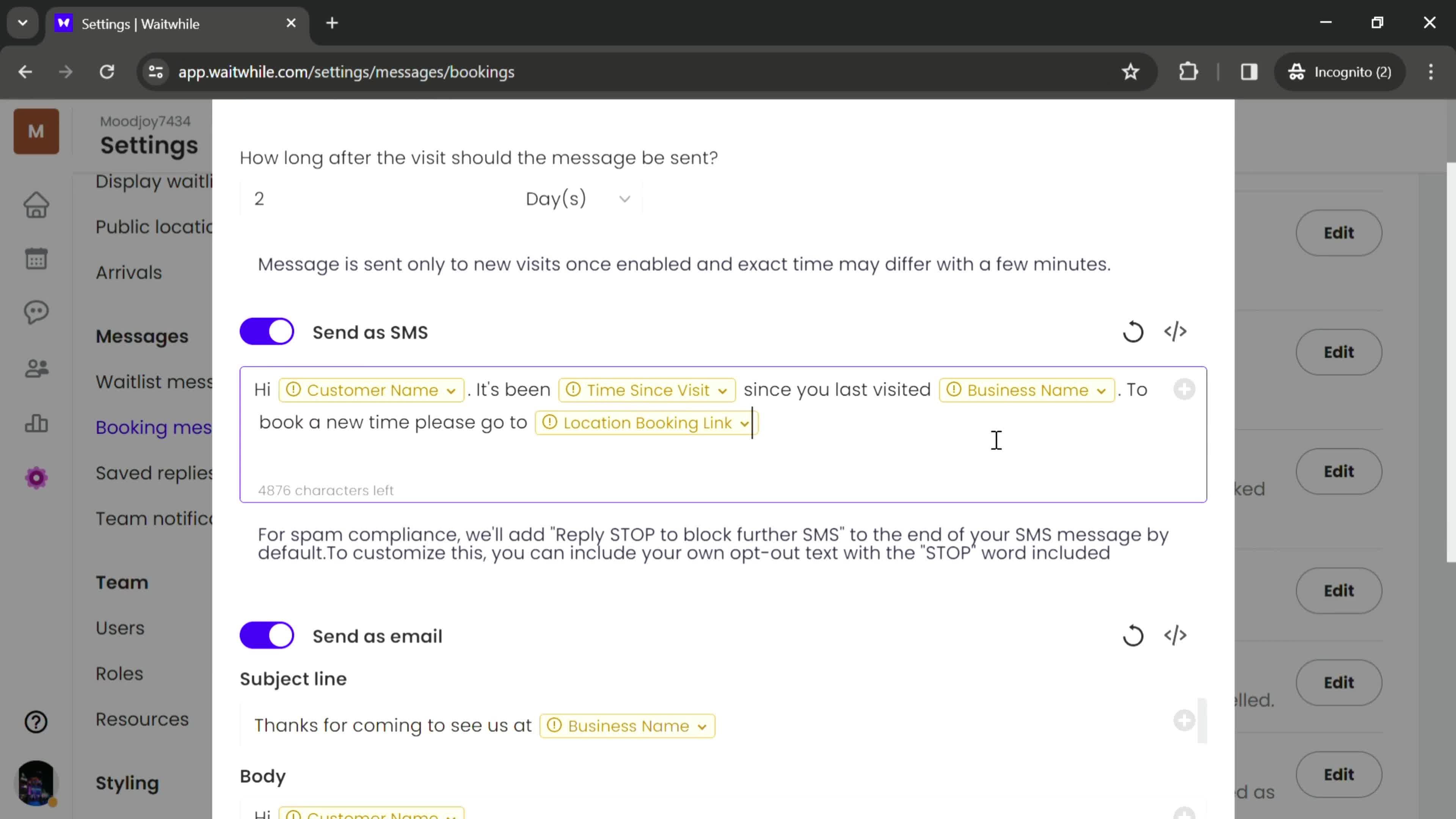Open code view for the email message
The width and height of the screenshot is (1456, 819).
1175,635
